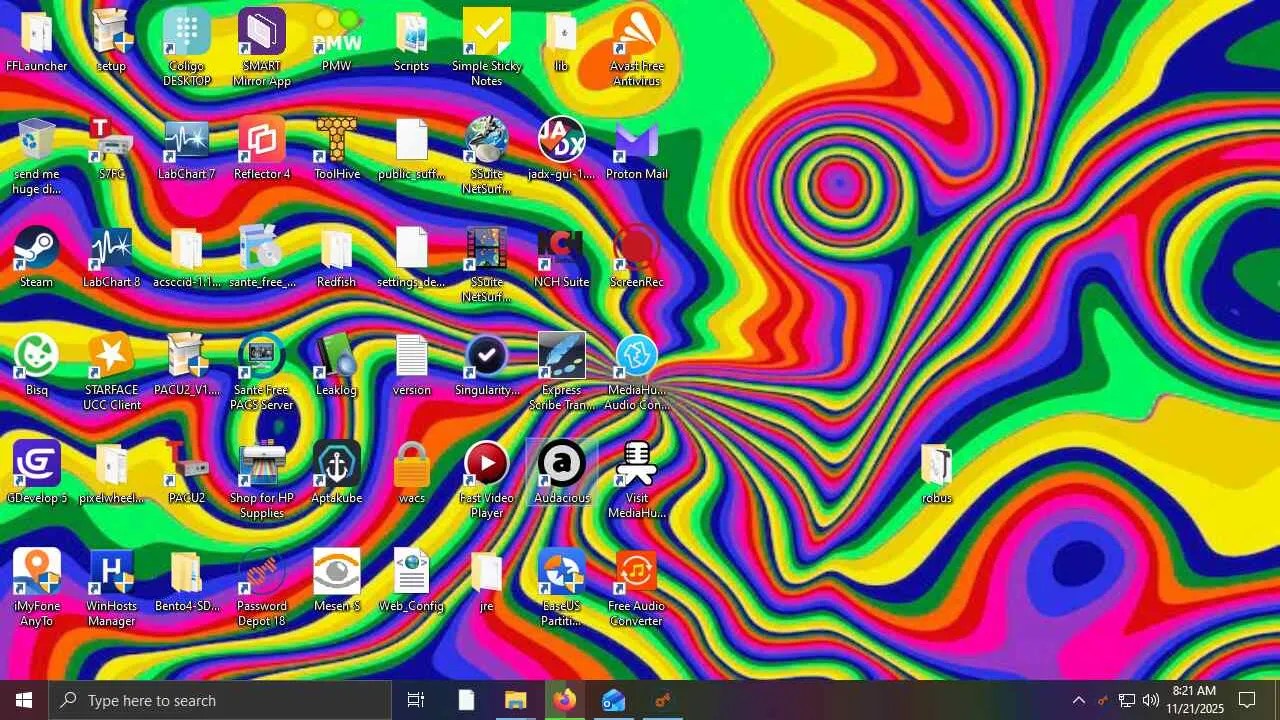Select the ToolHive icon

tap(337, 150)
